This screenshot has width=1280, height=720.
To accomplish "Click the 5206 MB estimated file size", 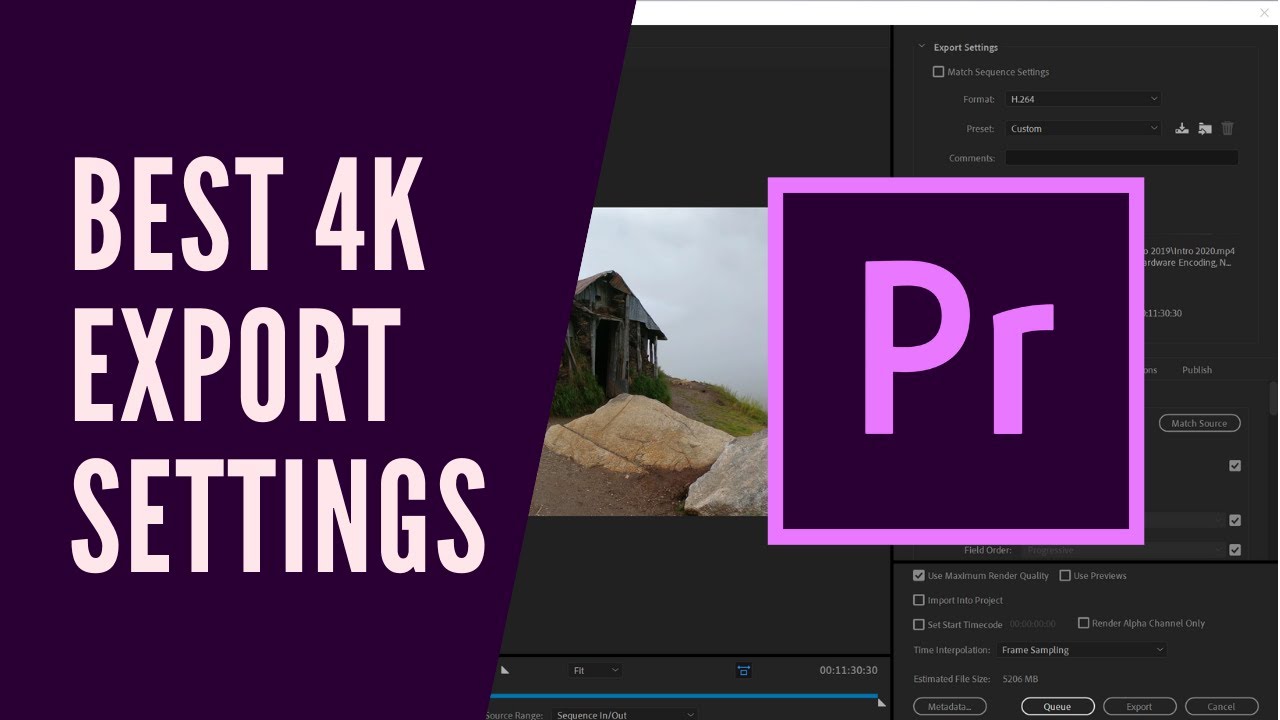I will click(1019, 679).
